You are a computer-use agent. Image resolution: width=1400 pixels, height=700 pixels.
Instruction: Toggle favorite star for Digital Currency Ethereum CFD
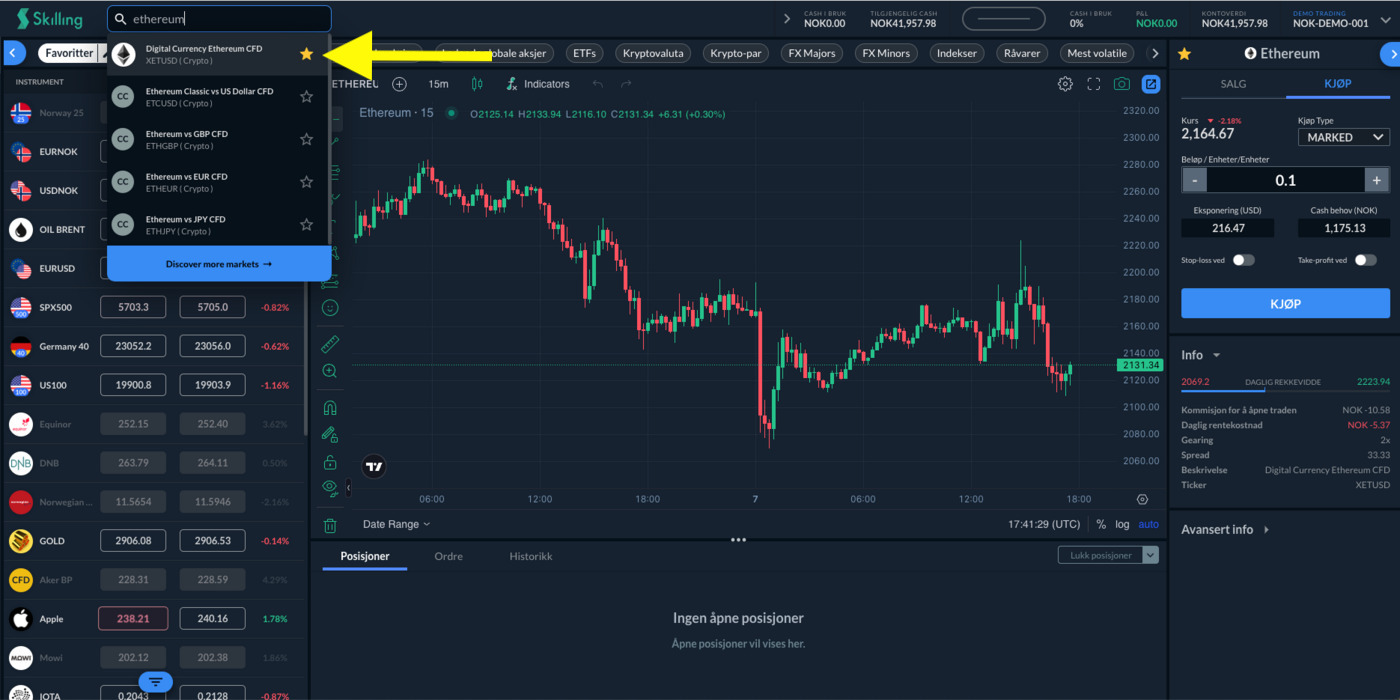[x=306, y=54]
